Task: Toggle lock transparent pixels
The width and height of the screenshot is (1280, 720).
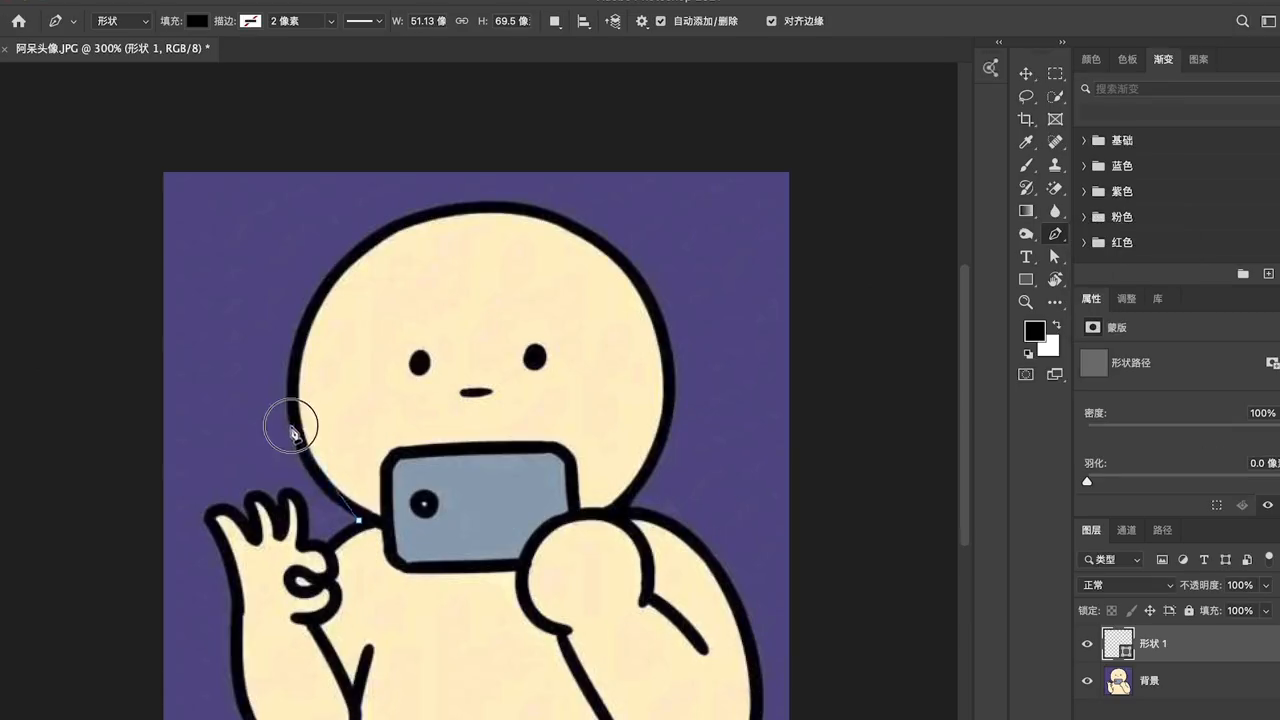Action: (x=1111, y=610)
